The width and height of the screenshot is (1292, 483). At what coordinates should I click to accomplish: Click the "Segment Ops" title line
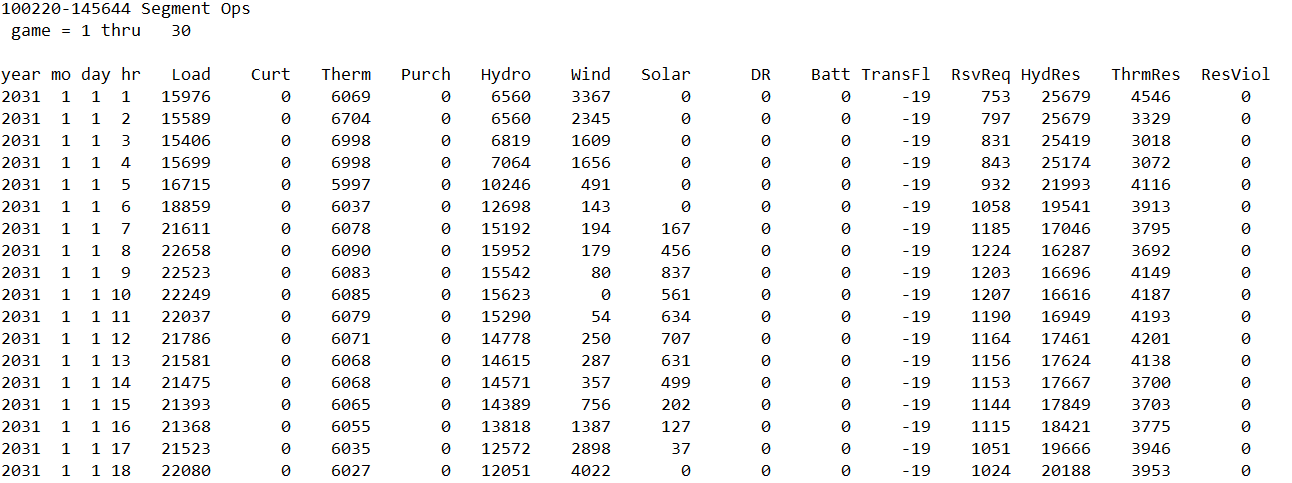(126, 9)
